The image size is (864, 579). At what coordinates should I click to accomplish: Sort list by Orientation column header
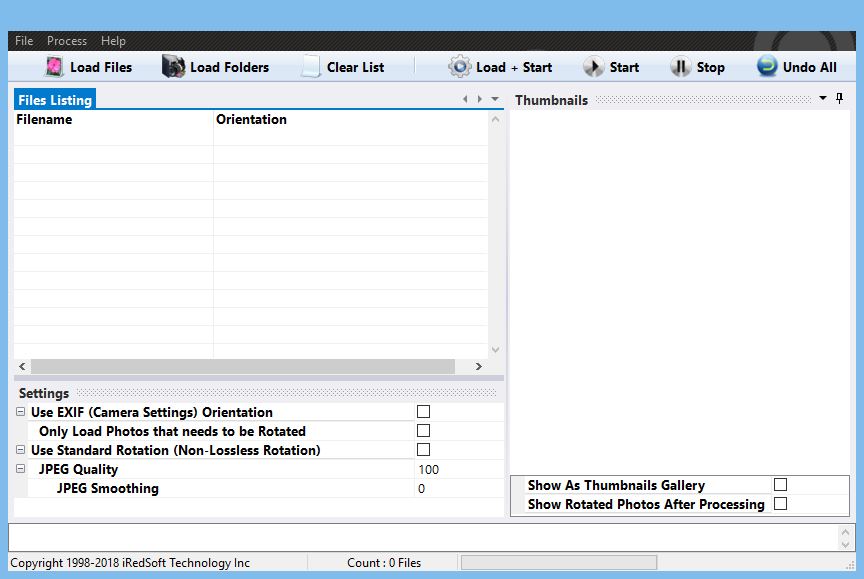[x=251, y=120]
